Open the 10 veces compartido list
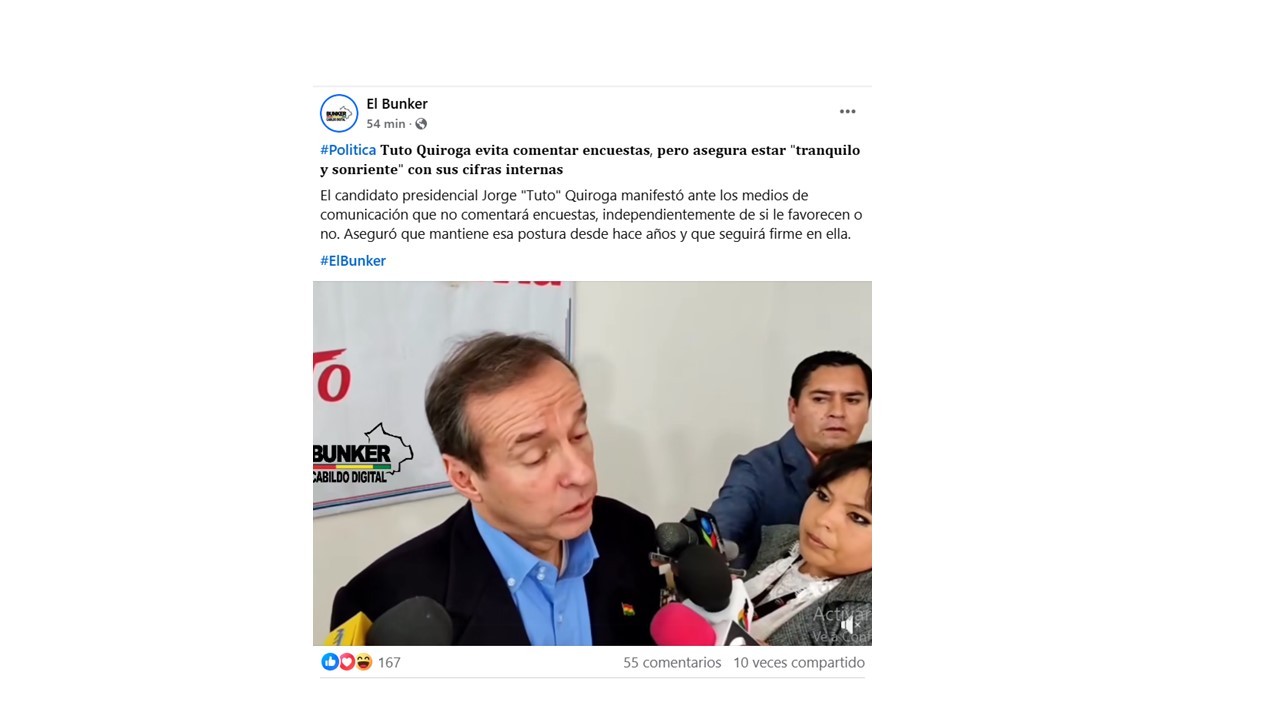Screen dimensions: 1280x720 (x=799, y=662)
